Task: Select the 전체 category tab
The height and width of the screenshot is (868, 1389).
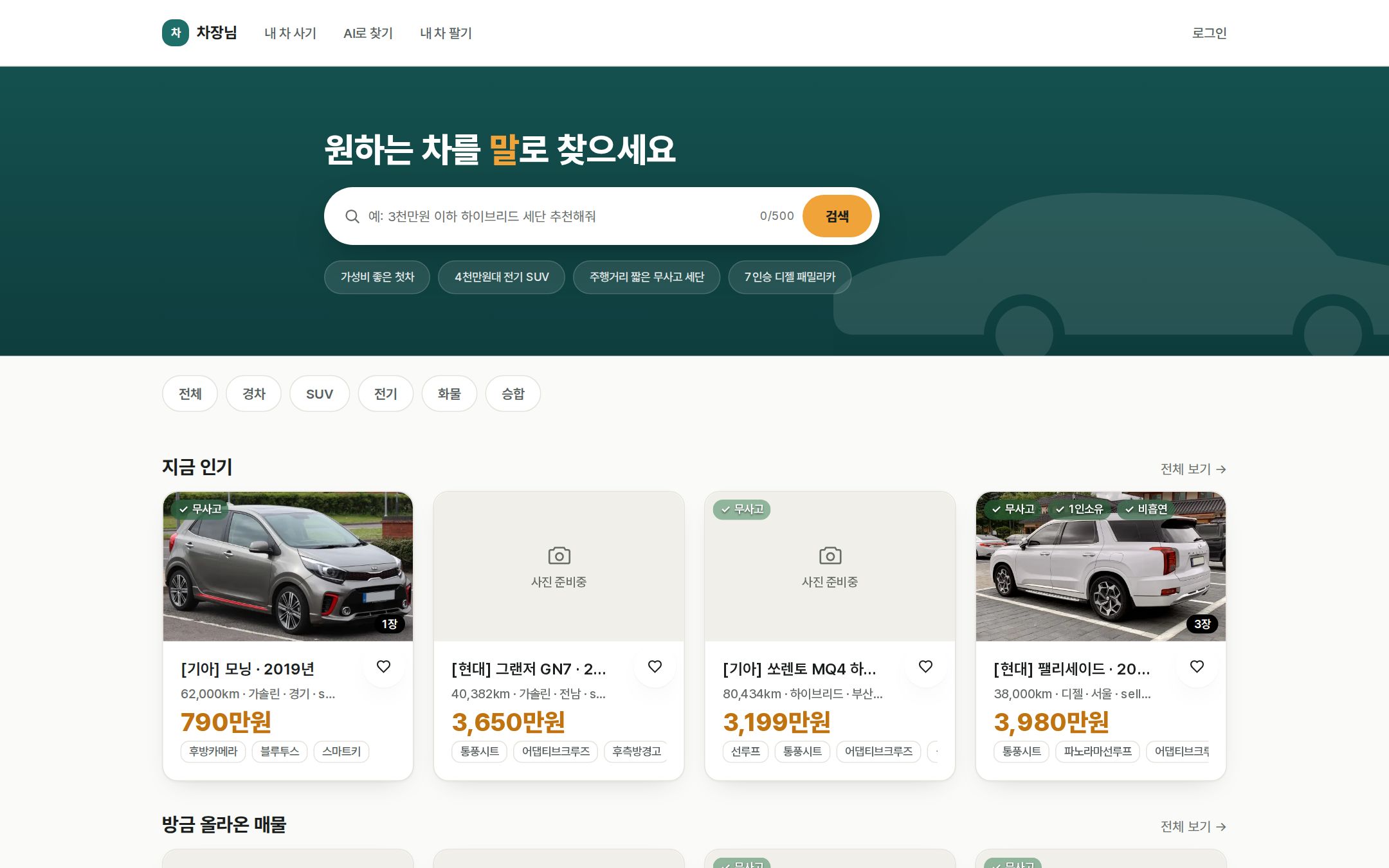Action: pos(190,393)
